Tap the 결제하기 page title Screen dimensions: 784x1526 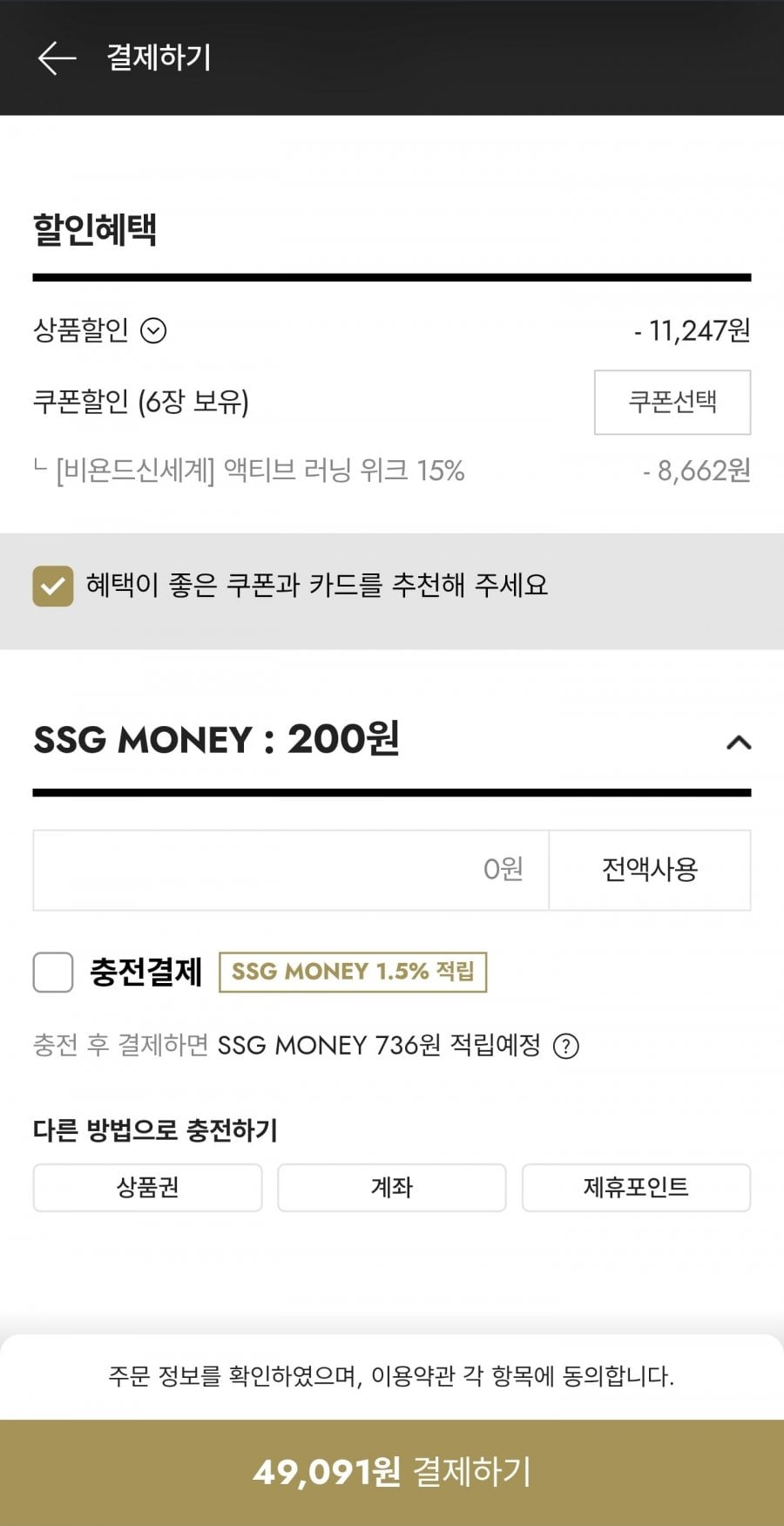click(x=159, y=58)
